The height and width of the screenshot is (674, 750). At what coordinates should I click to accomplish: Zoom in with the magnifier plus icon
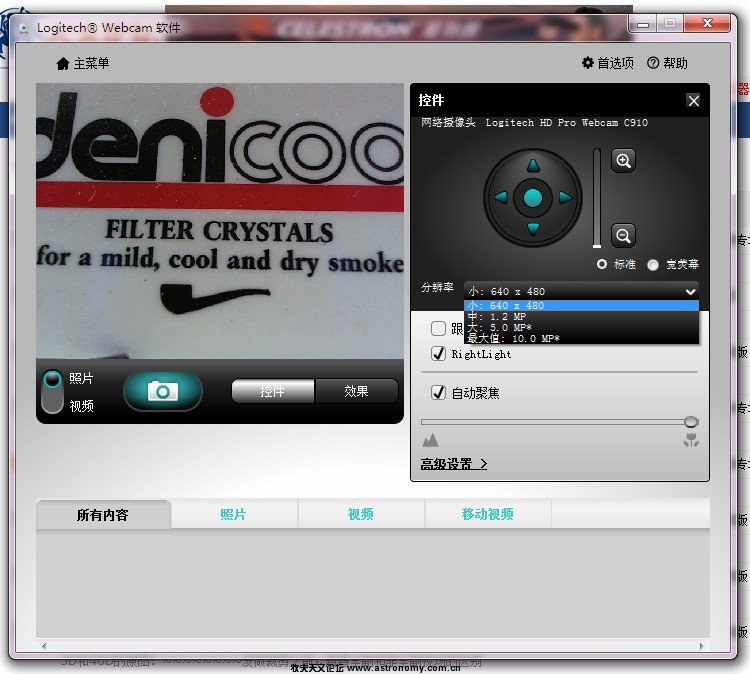[623, 161]
